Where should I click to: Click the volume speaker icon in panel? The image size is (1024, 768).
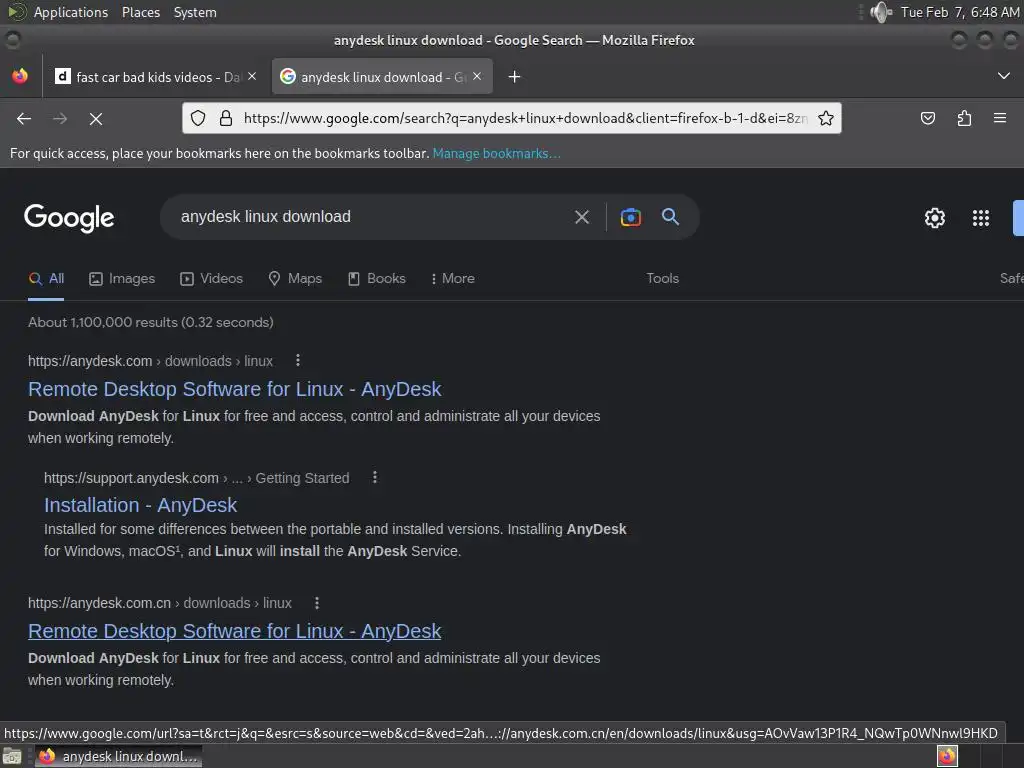880,12
